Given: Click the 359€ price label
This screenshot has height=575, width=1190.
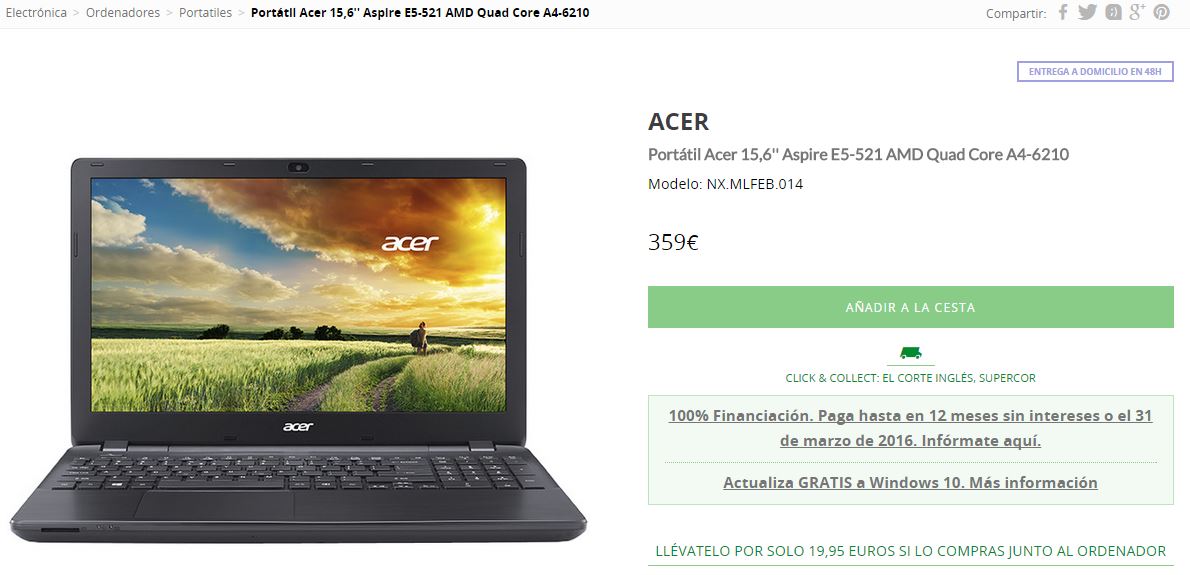Looking at the screenshot, I should 673,242.
